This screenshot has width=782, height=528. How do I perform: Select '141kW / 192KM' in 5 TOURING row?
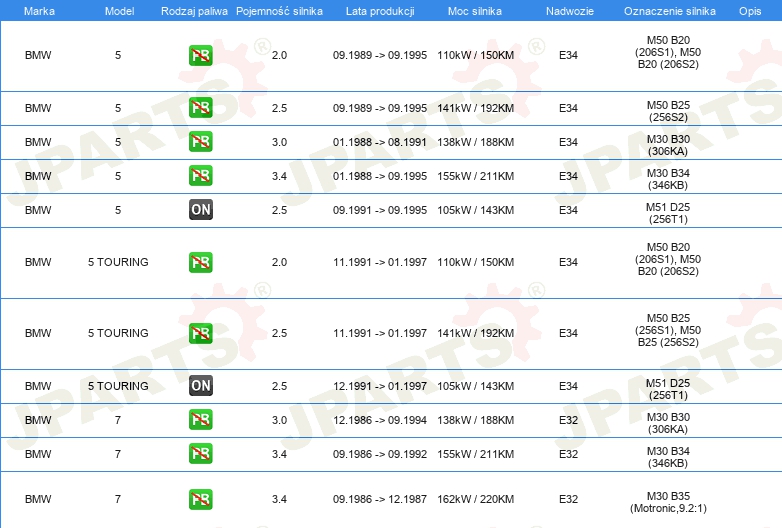tap(475, 333)
